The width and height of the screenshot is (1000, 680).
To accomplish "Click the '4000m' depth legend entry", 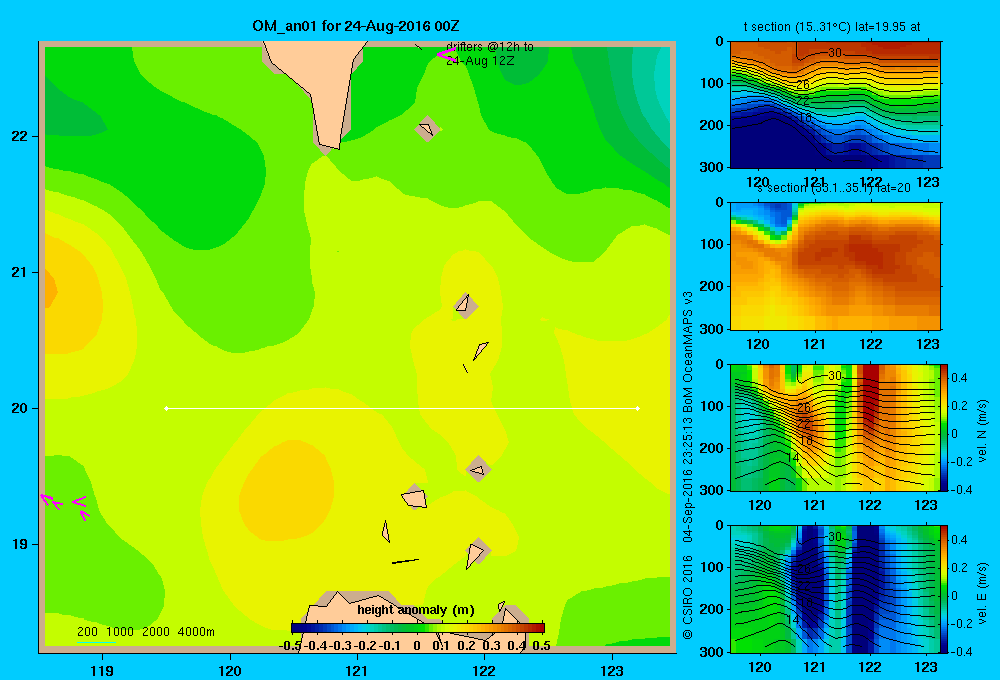I will (196, 632).
